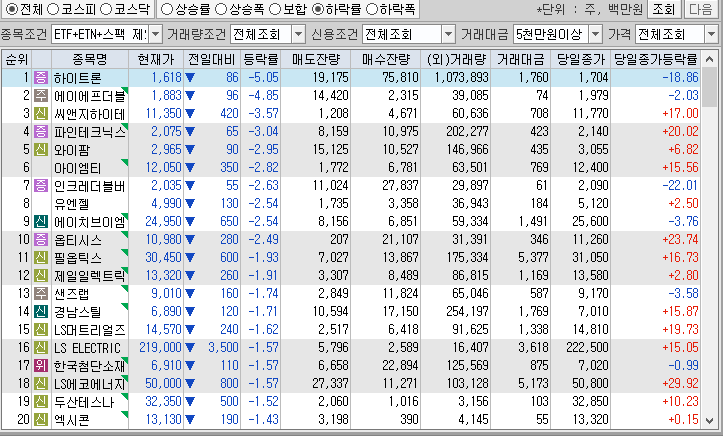Click the 신 badge icon for 경남스틸

[x=41, y=311]
